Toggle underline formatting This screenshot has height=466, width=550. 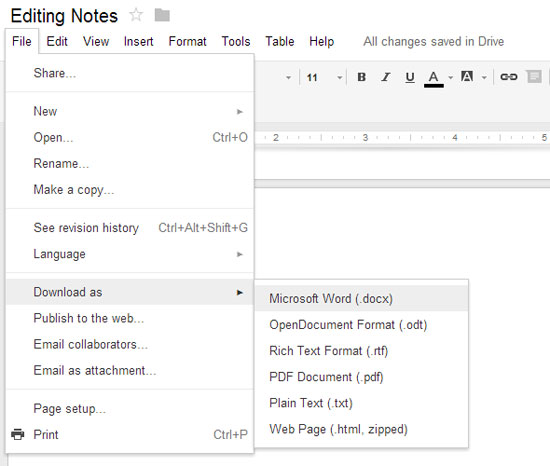(x=410, y=77)
